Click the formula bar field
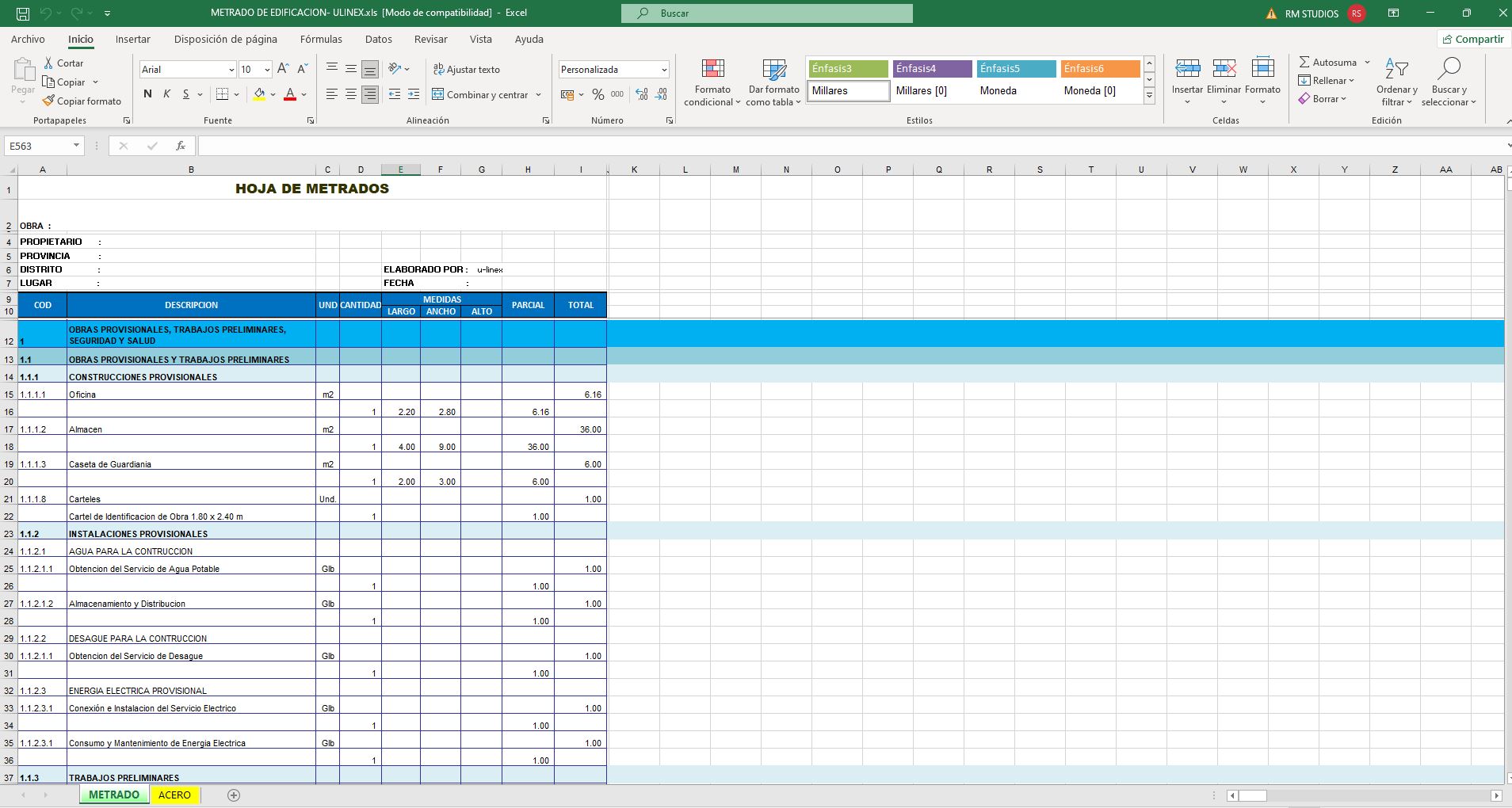1512x808 pixels. pyautogui.click(x=852, y=146)
